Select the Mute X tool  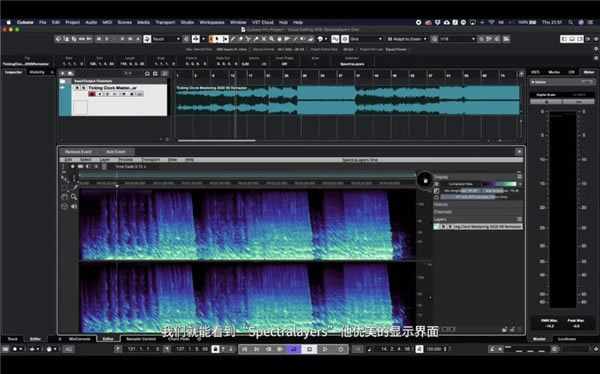(x=264, y=39)
